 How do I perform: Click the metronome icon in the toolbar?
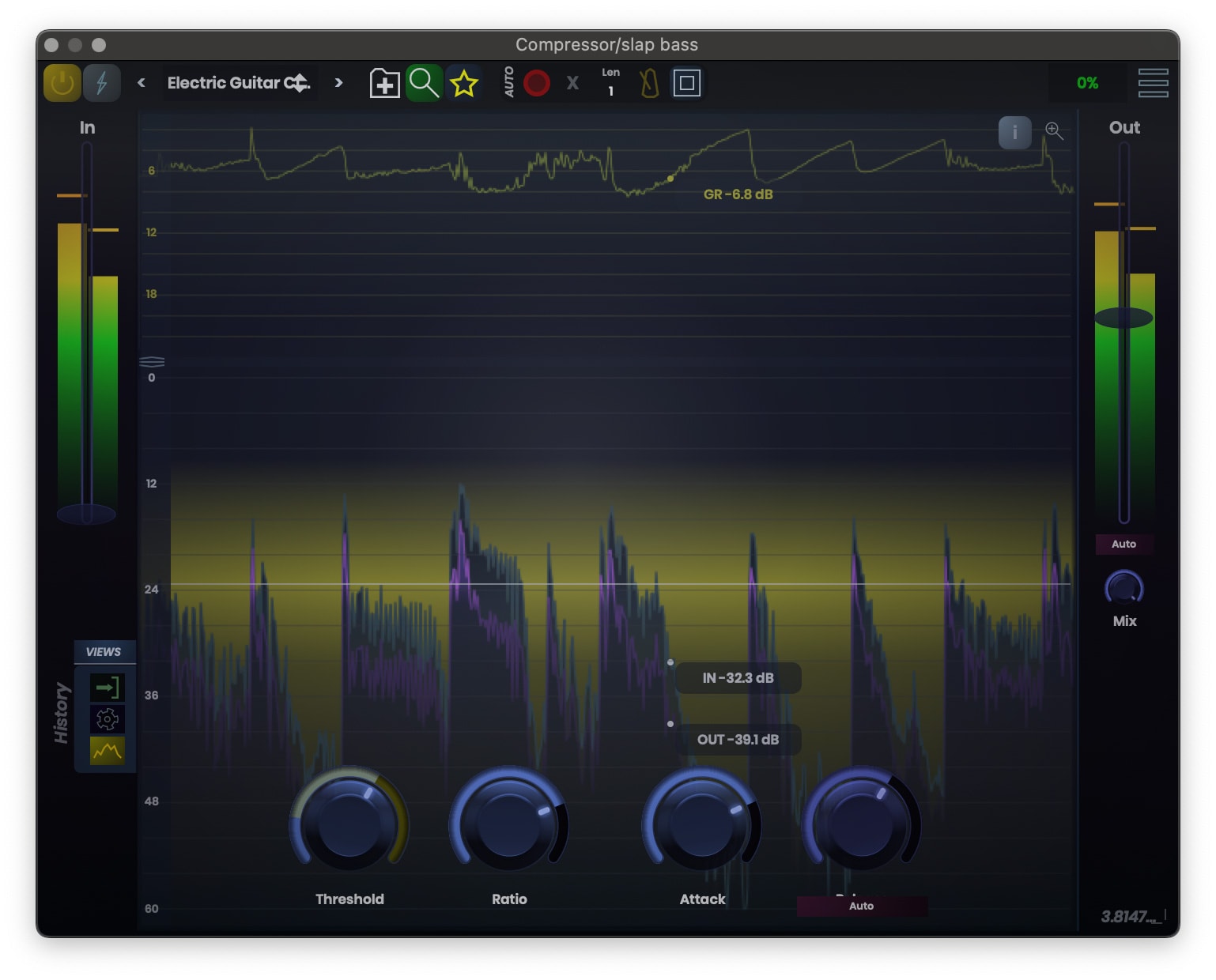[x=648, y=82]
